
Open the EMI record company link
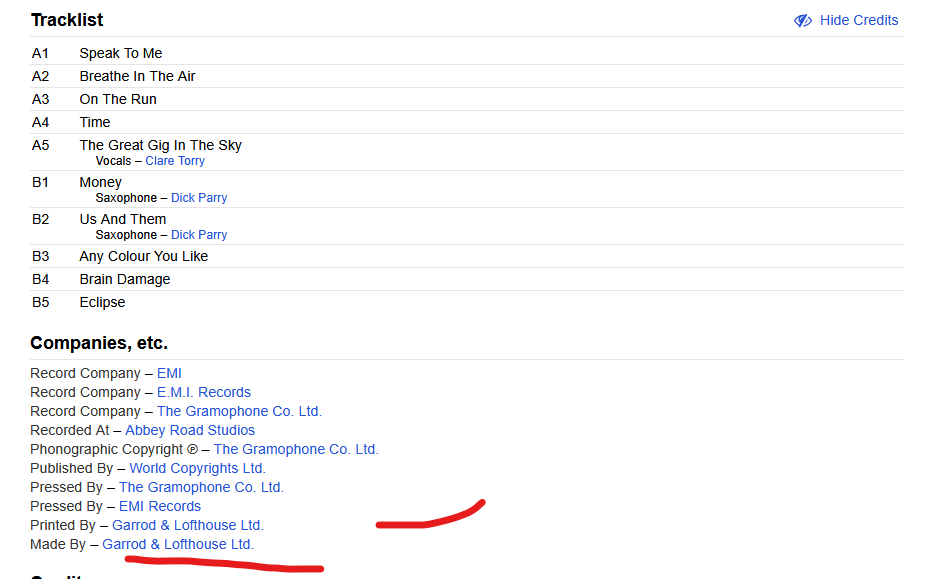pyautogui.click(x=169, y=374)
